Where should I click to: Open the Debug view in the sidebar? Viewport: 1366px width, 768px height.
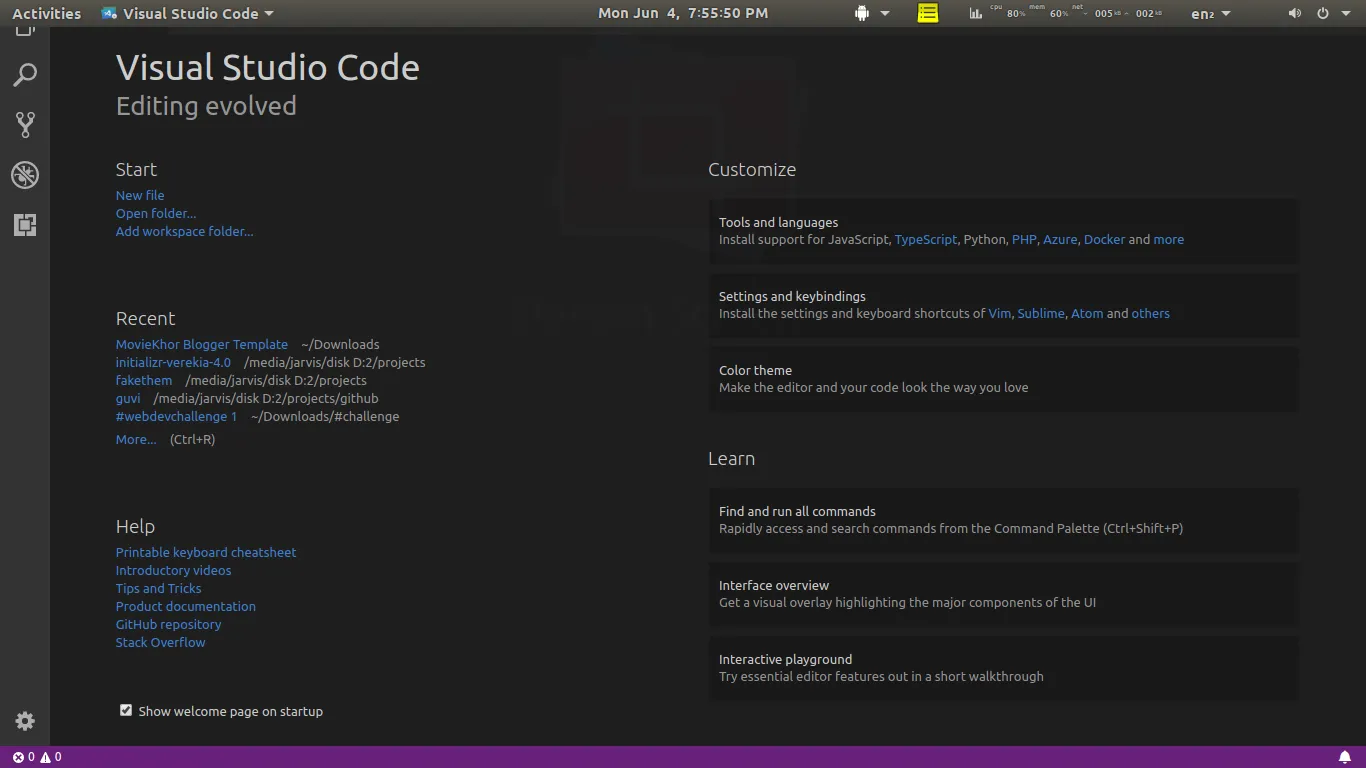pyautogui.click(x=24, y=174)
